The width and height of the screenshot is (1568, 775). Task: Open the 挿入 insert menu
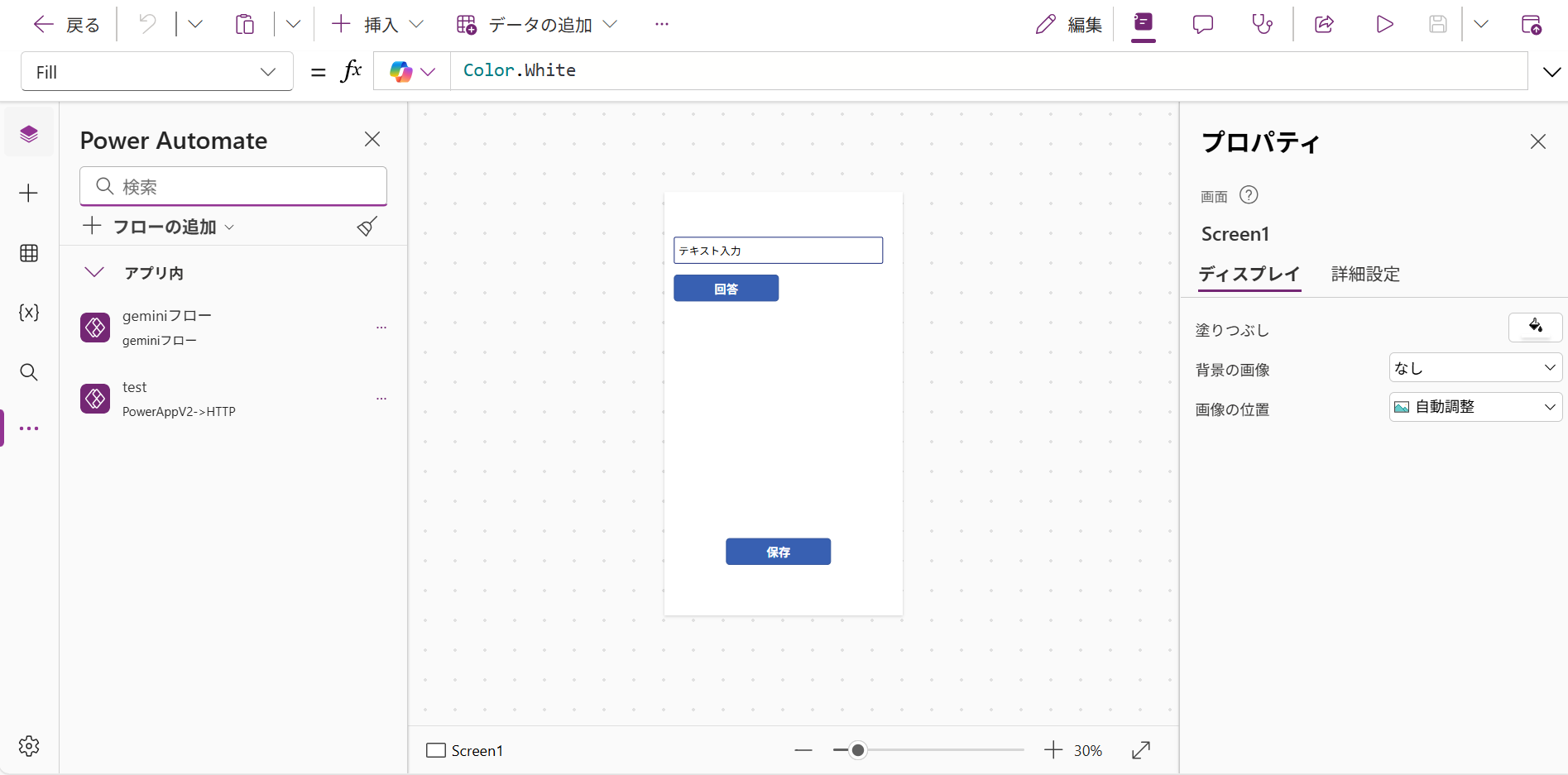click(x=377, y=25)
